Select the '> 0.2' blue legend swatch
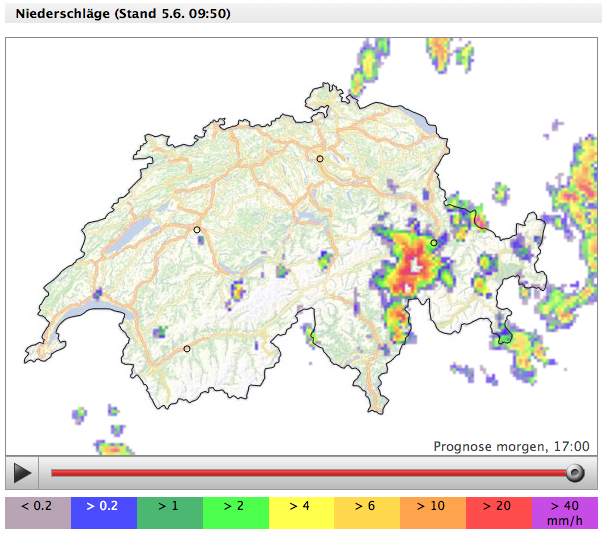The height and width of the screenshot is (535, 602). click(103, 513)
